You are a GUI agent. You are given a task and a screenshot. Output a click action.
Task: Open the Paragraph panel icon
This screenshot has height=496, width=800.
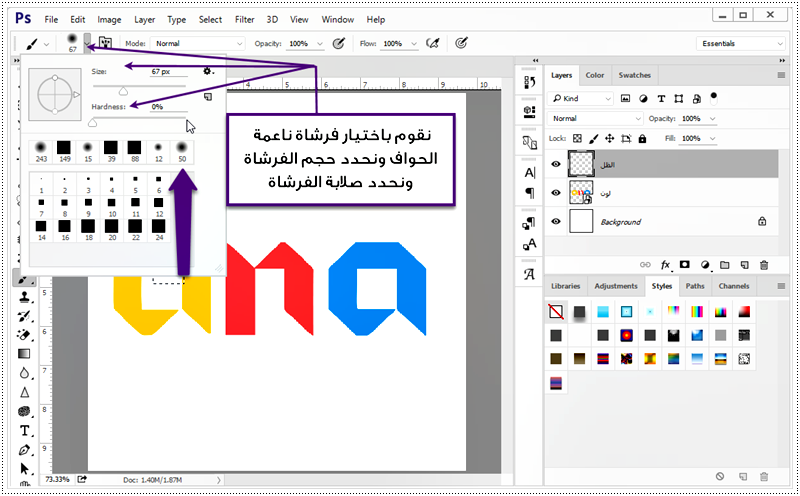point(530,193)
